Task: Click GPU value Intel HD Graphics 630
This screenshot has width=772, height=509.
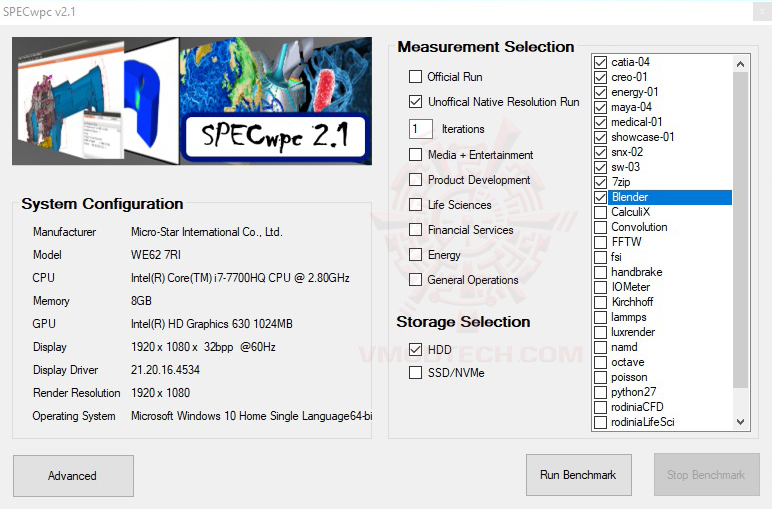Action: click(212, 324)
